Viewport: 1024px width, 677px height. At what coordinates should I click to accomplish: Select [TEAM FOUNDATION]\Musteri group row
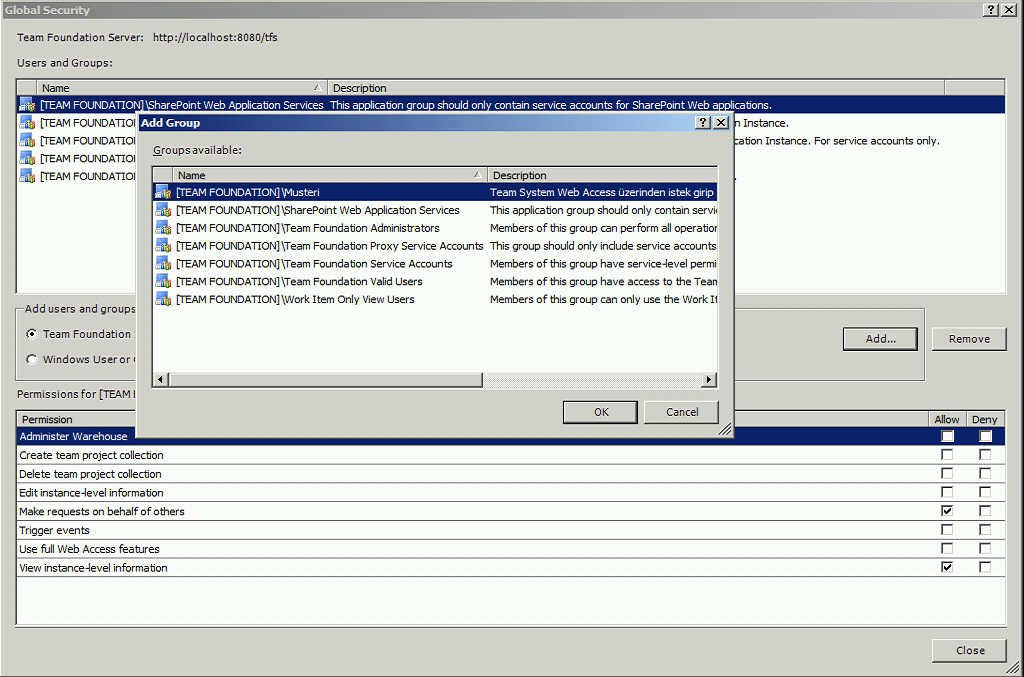tap(435, 193)
